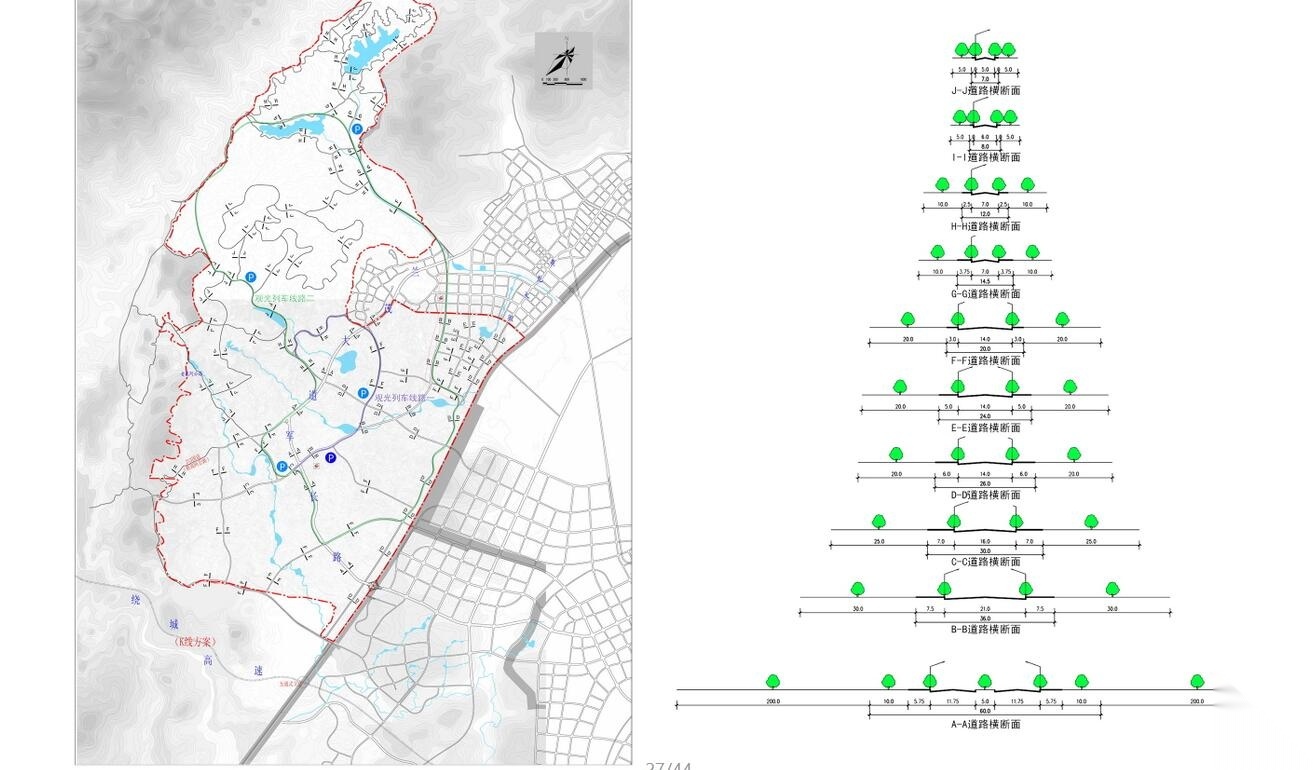The width and height of the screenshot is (1313, 770).
Task: Click the F-F道路横断面 title
Action: 985,361
